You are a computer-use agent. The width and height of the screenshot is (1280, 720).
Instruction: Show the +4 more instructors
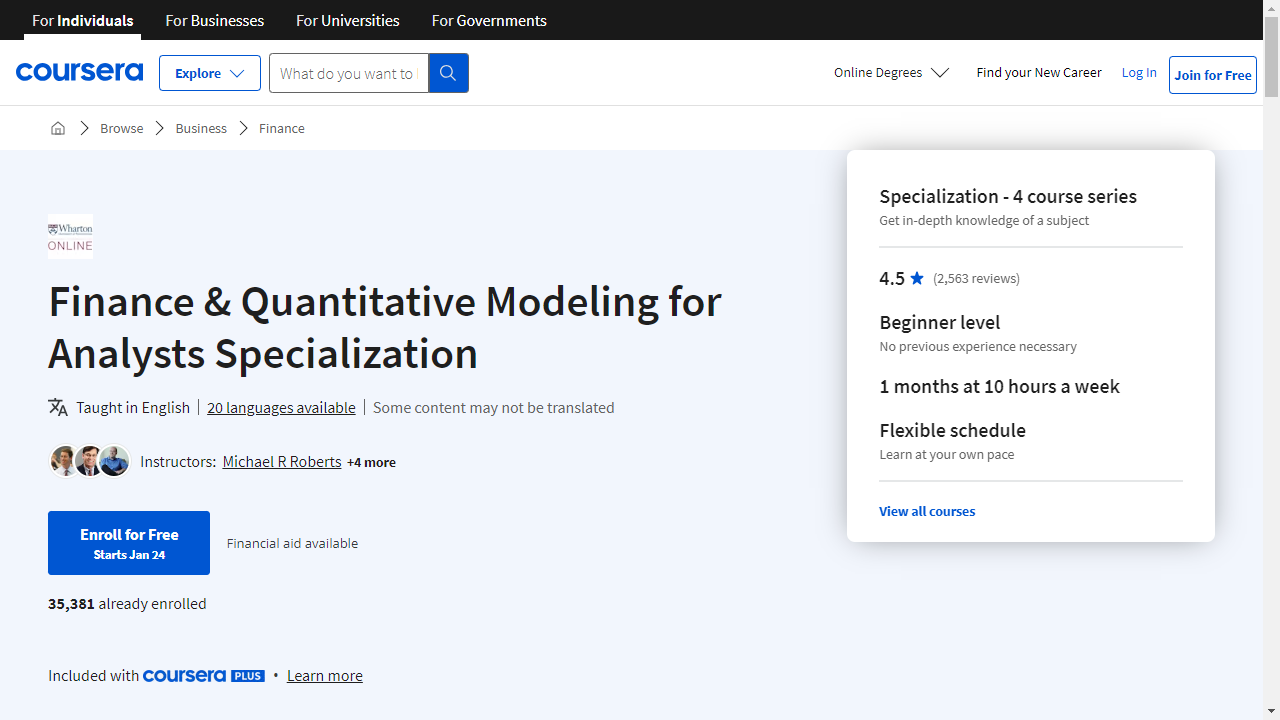371,462
